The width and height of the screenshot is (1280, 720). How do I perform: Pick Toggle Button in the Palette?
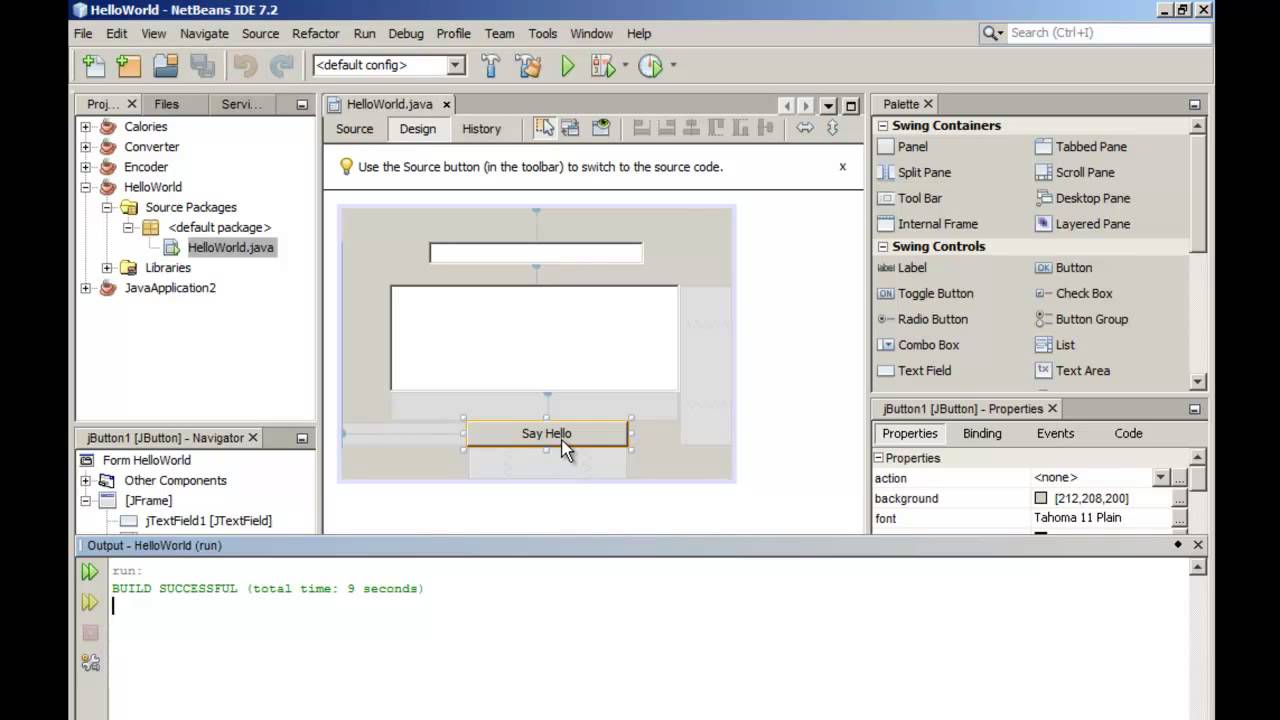click(925, 294)
